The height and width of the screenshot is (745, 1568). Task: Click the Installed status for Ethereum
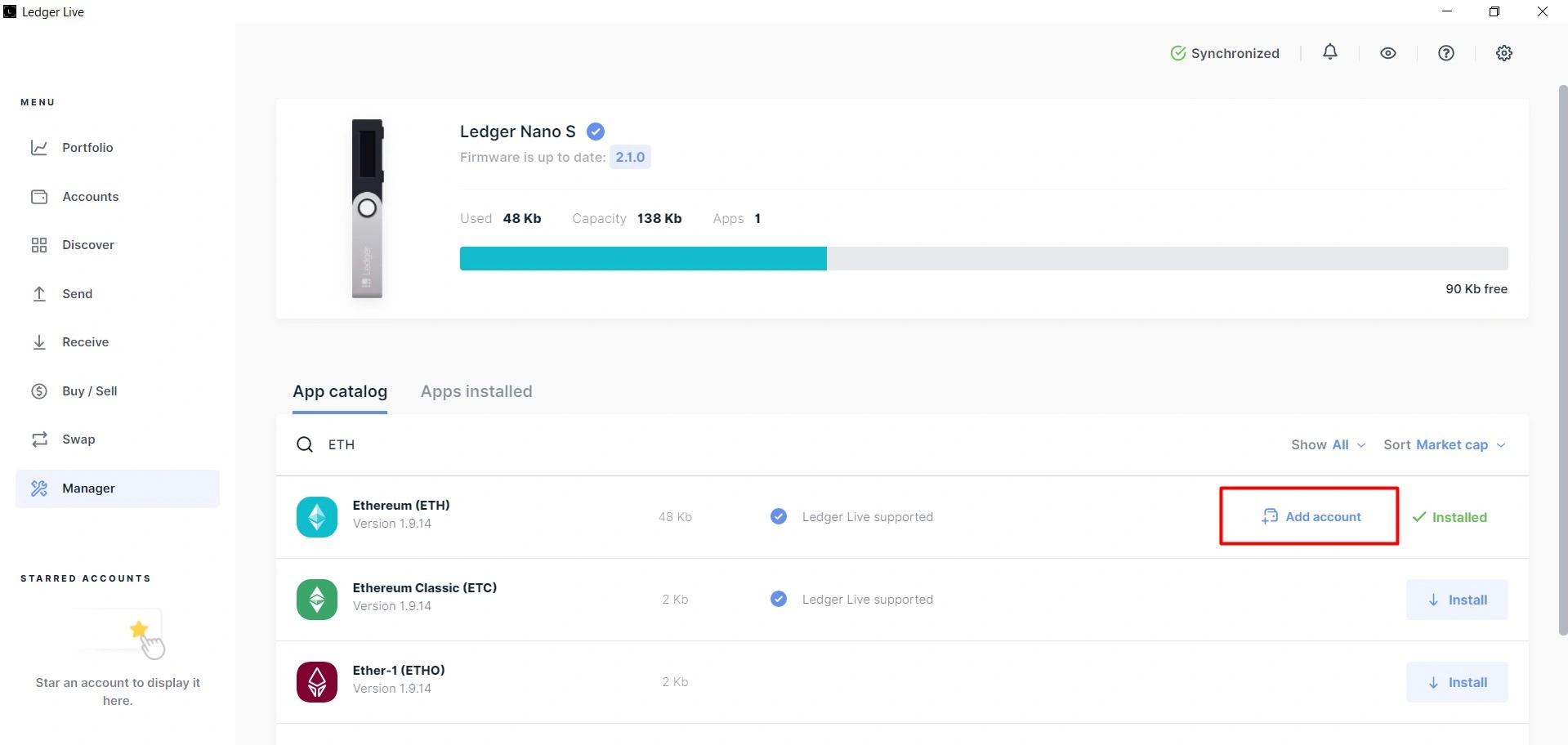click(x=1450, y=517)
